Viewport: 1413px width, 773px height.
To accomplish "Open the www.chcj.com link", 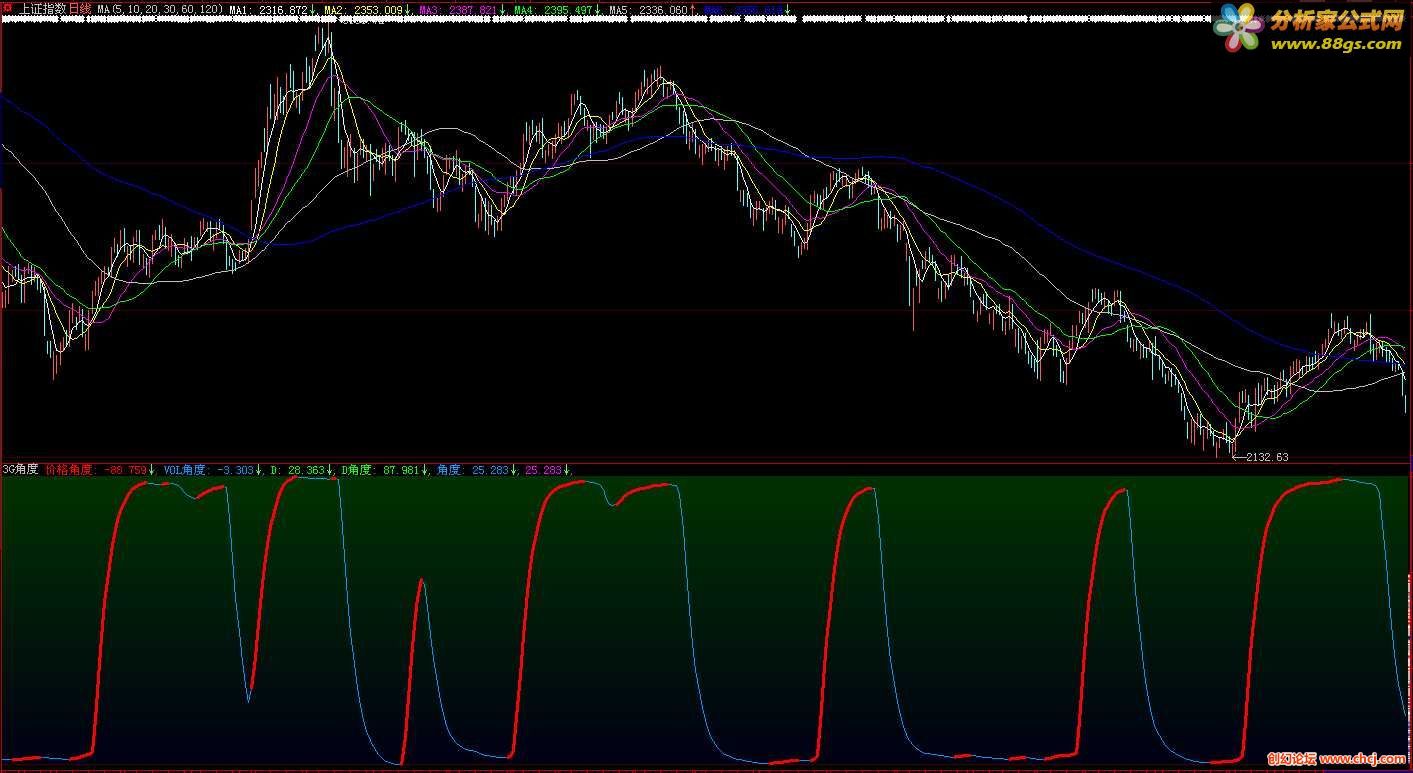I will pos(1361,760).
